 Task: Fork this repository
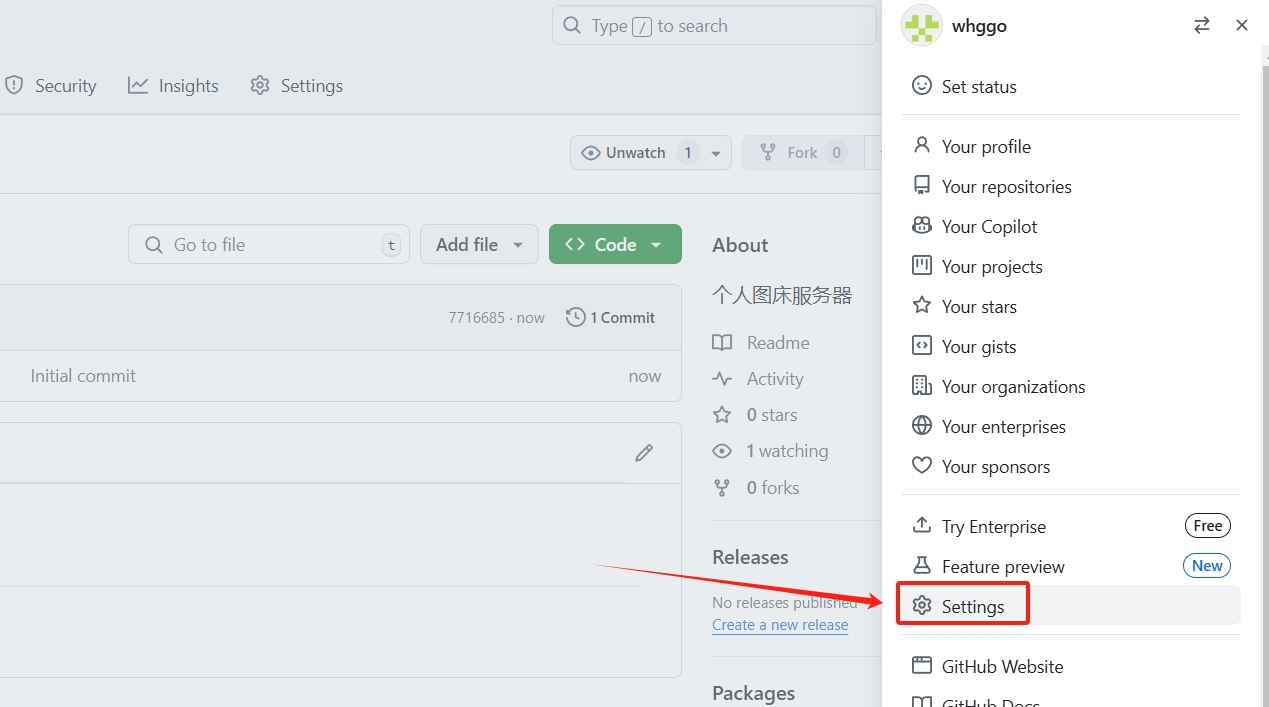pyautogui.click(x=802, y=153)
